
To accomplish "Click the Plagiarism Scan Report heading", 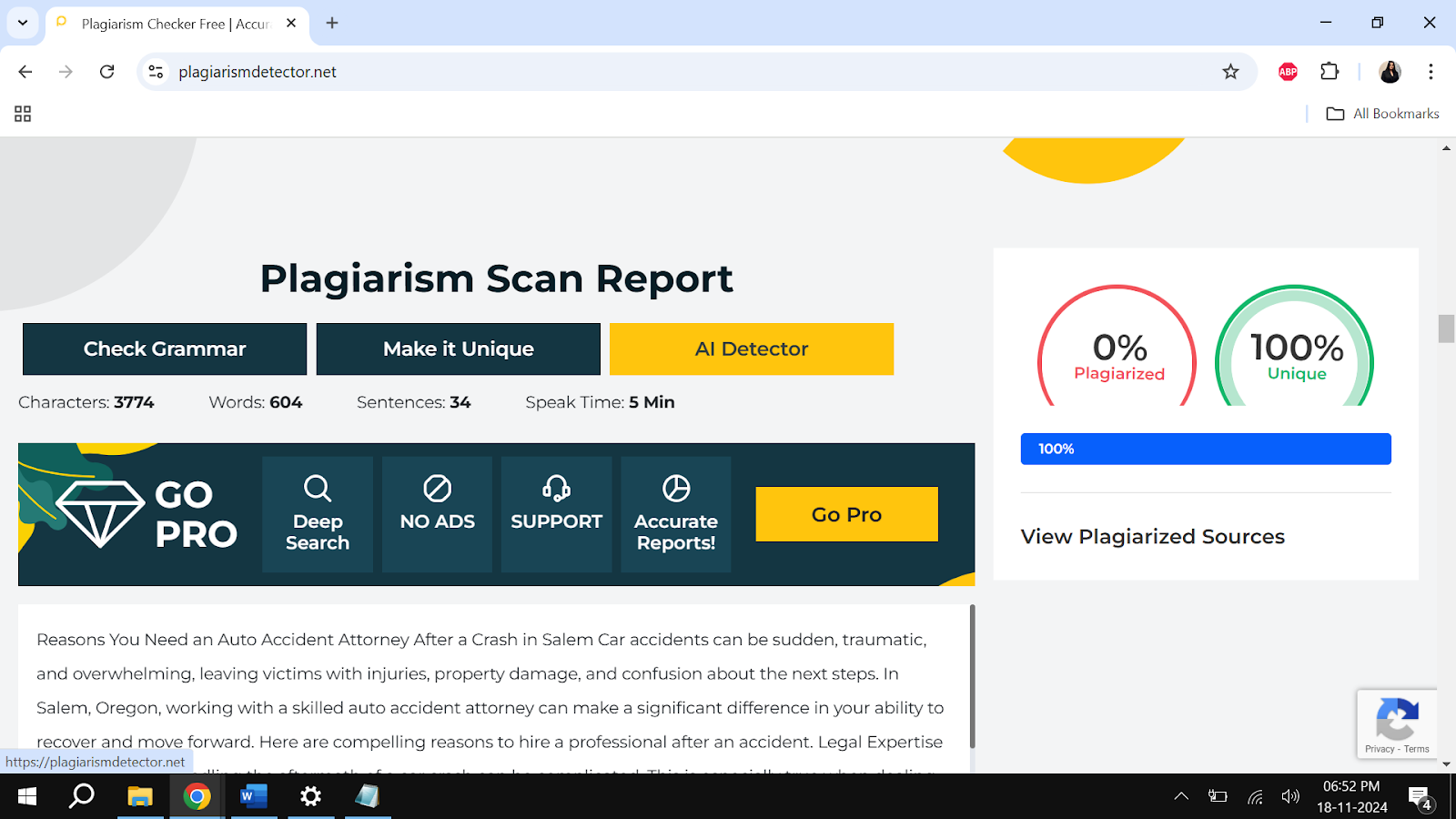I will 496,278.
